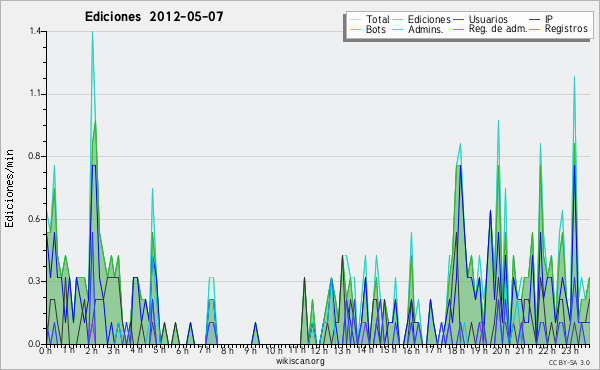This screenshot has width=600, height=370.
Task: Click the CC BY-SA 3.0 license text
Action: click(x=569, y=363)
